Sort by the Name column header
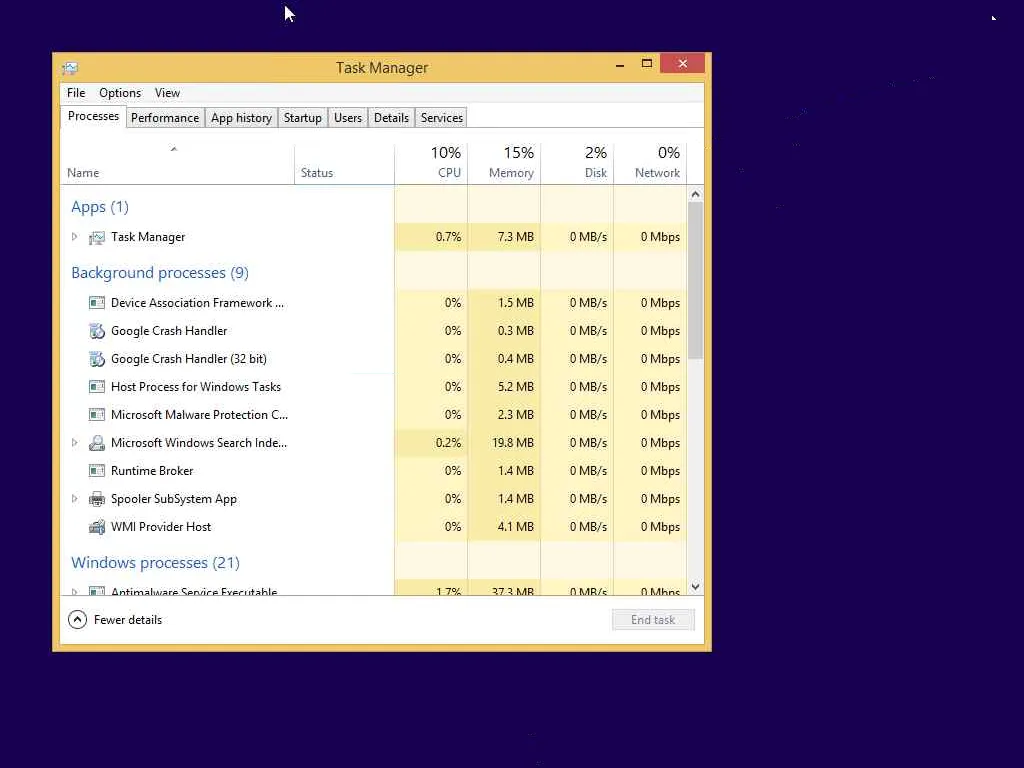 (x=177, y=163)
